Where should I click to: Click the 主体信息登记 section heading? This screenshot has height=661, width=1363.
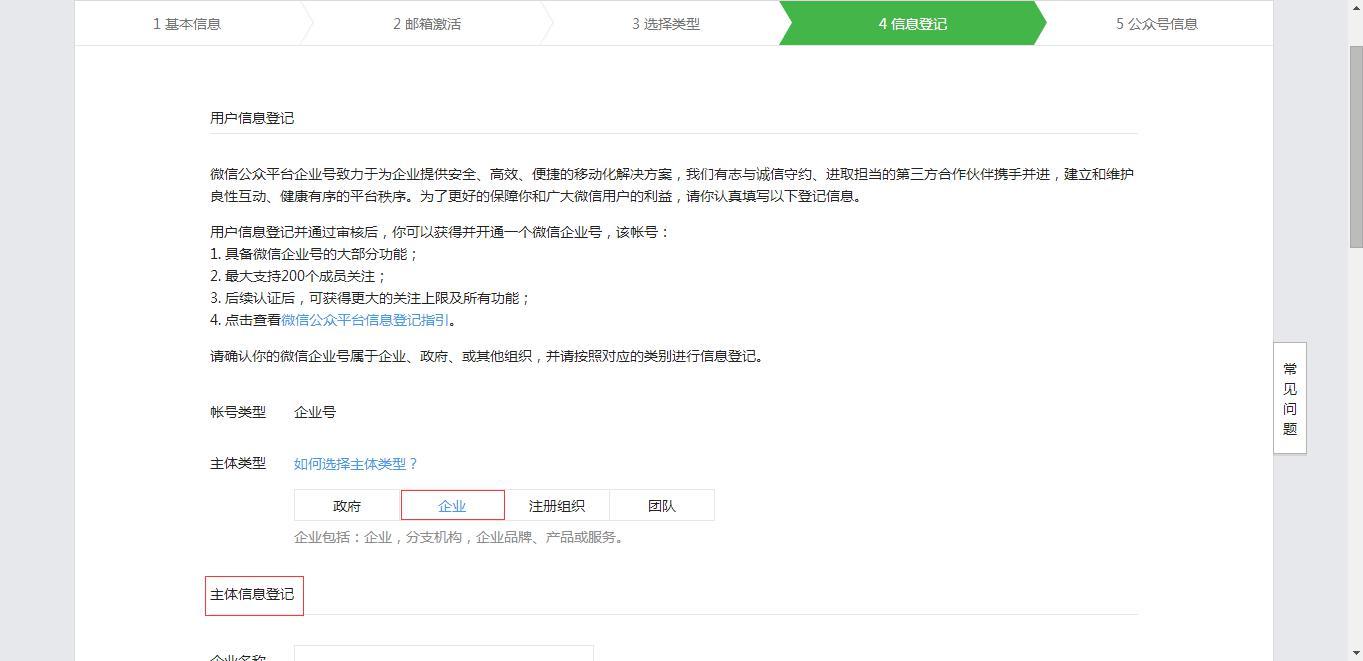(252, 594)
